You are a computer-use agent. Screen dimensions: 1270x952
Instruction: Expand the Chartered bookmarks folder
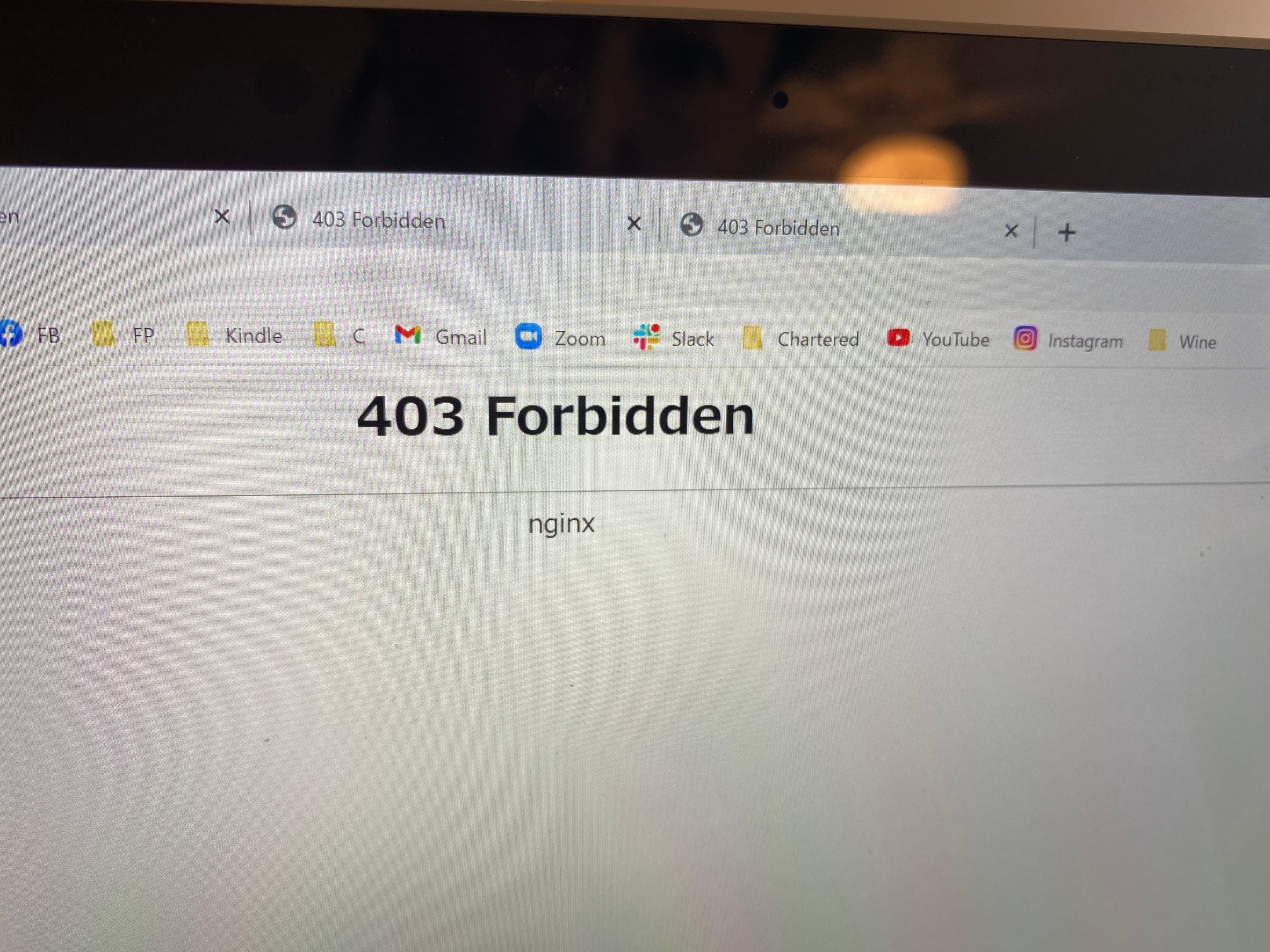(801, 338)
